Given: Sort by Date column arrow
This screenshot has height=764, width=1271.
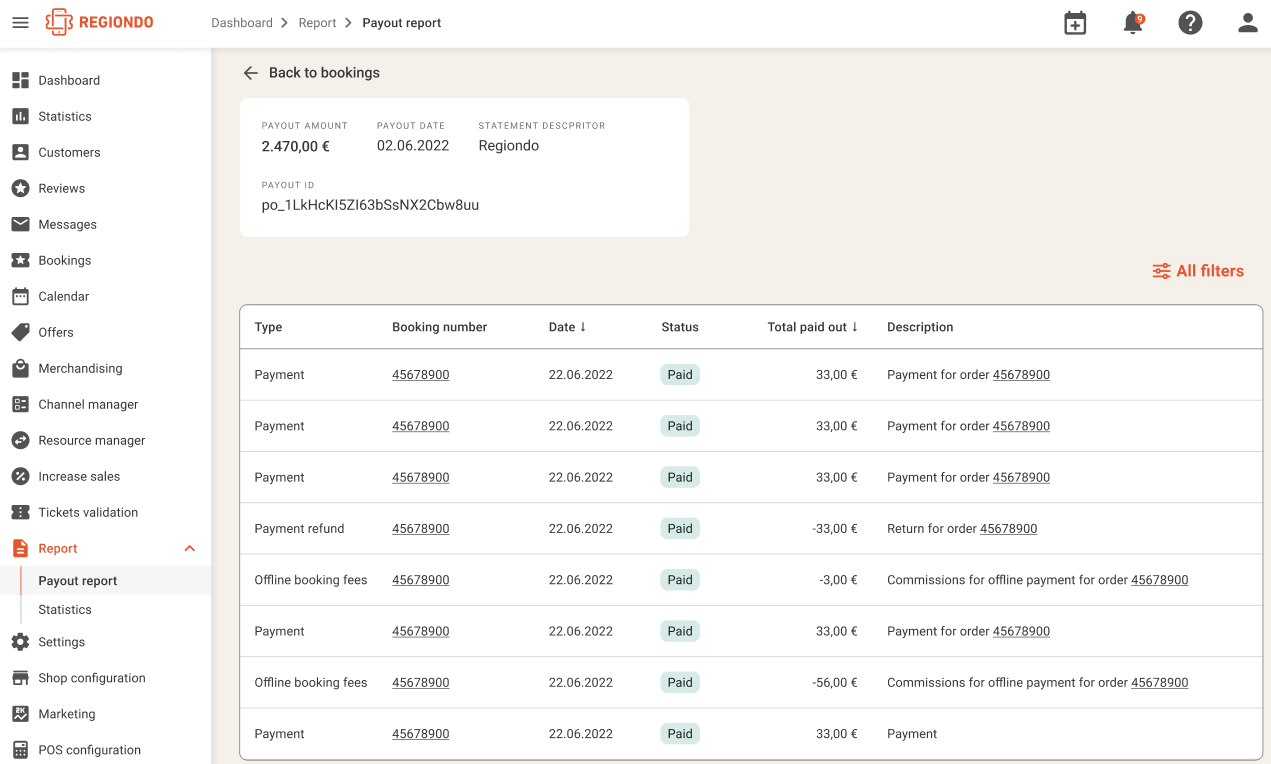Looking at the screenshot, I should (583, 327).
